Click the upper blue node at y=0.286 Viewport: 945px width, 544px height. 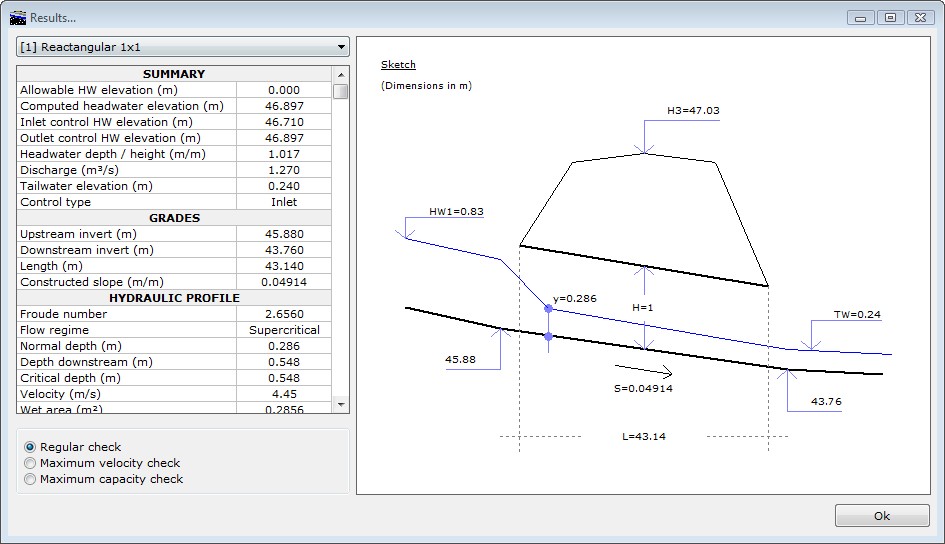pyautogui.click(x=548, y=309)
